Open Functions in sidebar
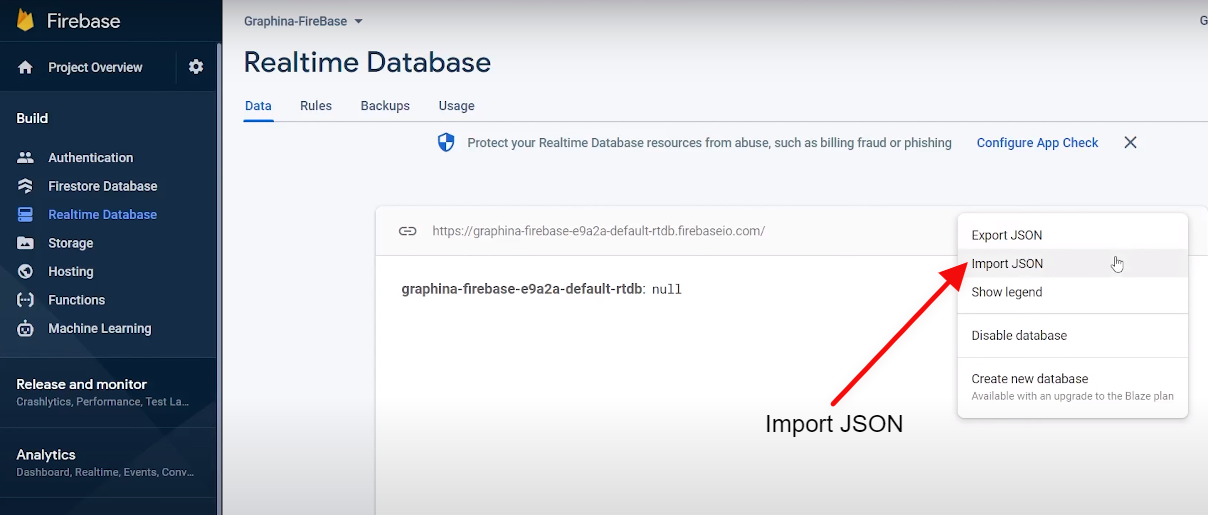1208x515 pixels. (x=76, y=300)
